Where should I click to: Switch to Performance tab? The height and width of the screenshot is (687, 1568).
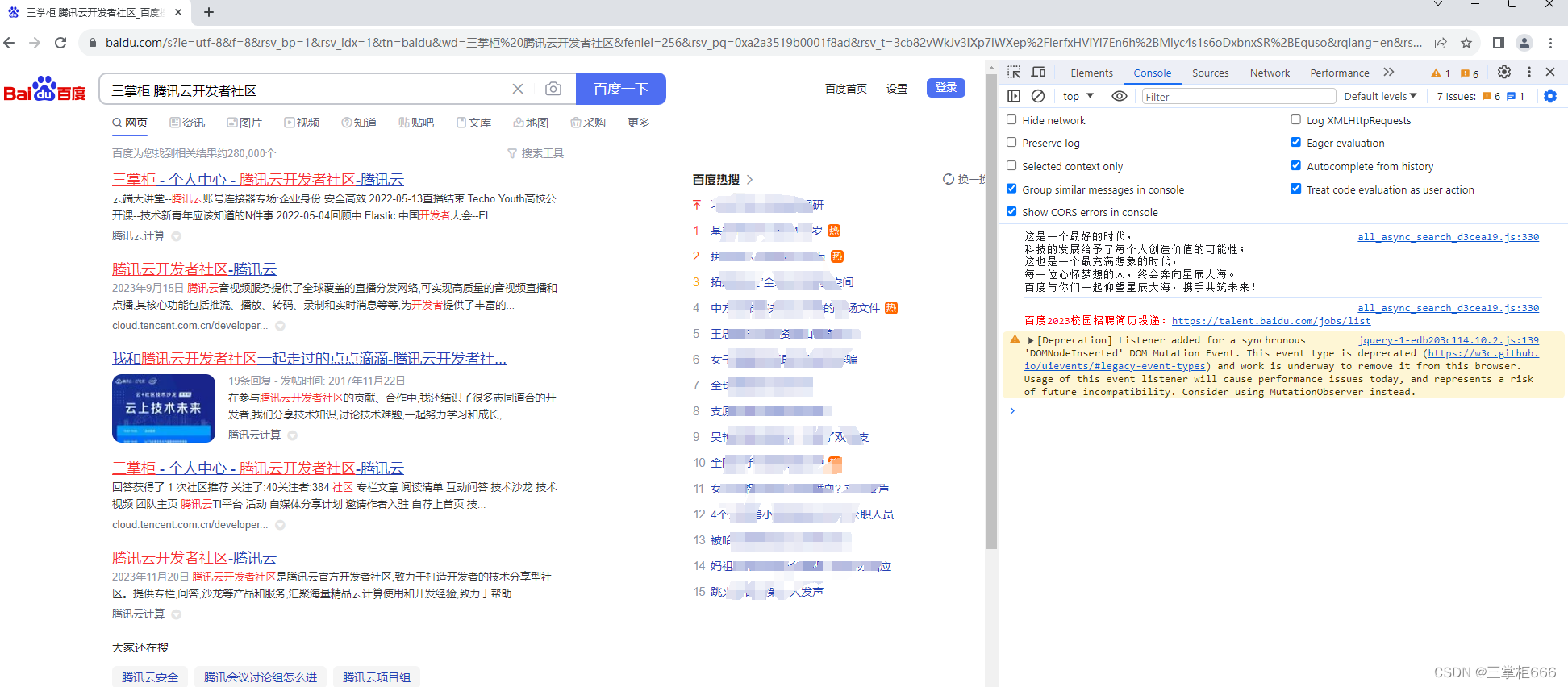pyautogui.click(x=1339, y=73)
